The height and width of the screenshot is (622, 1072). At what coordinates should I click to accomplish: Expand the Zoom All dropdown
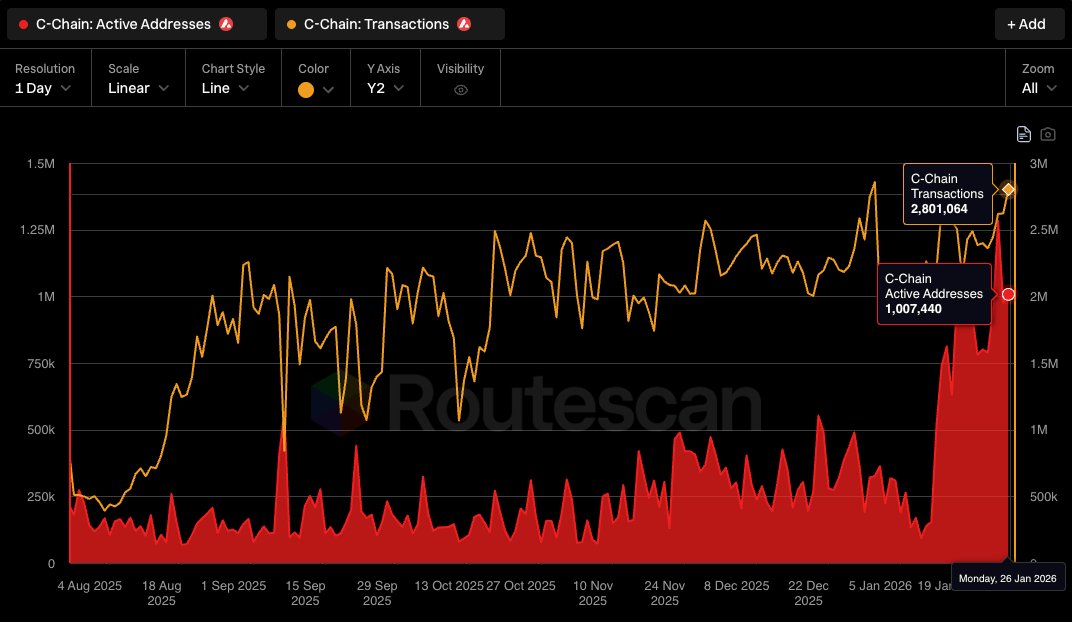pos(1037,89)
